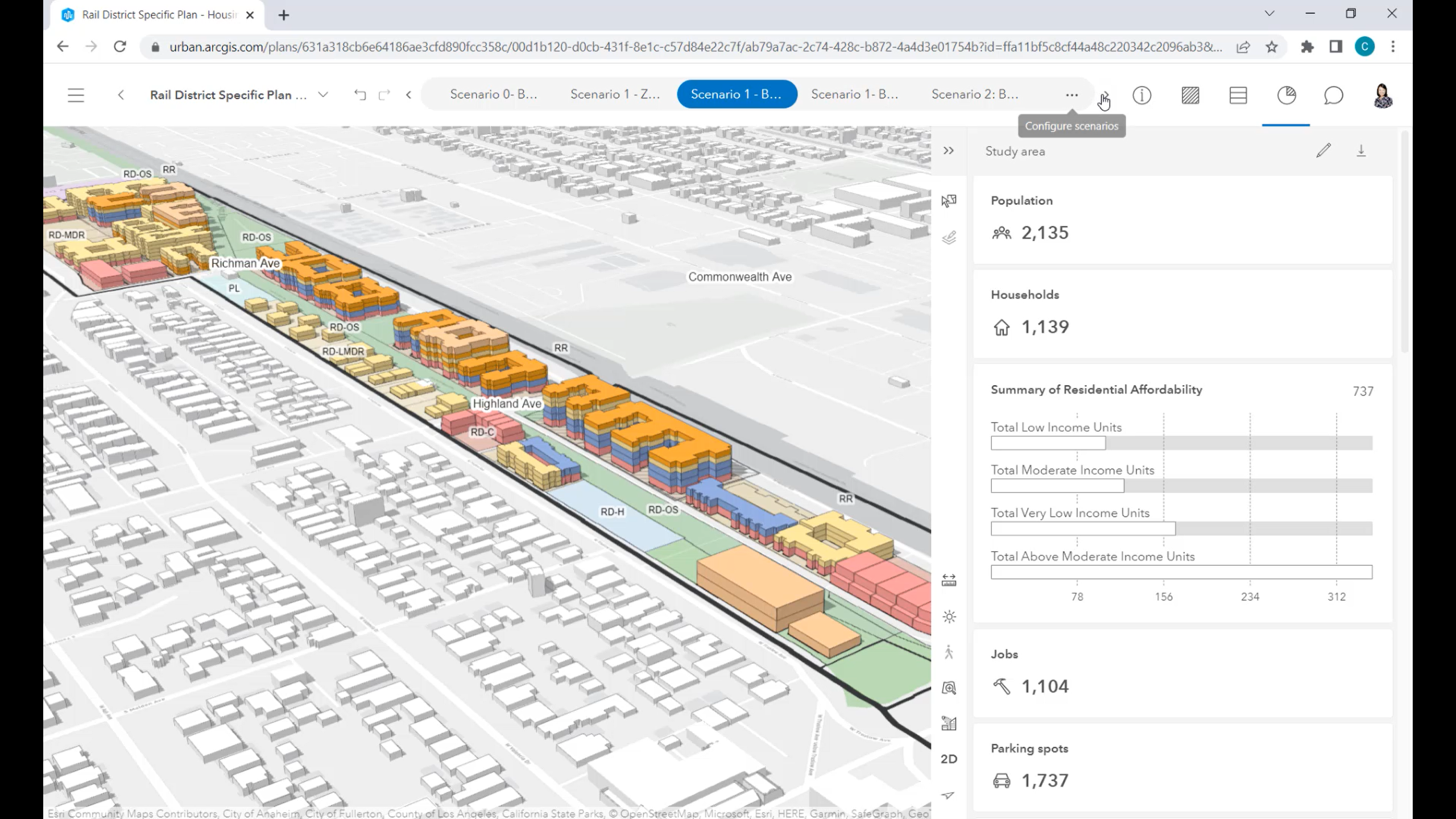Open the scenarios overflow ellipsis menu
The width and height of the screenshot is (1456, 819).
[1072, 95]
